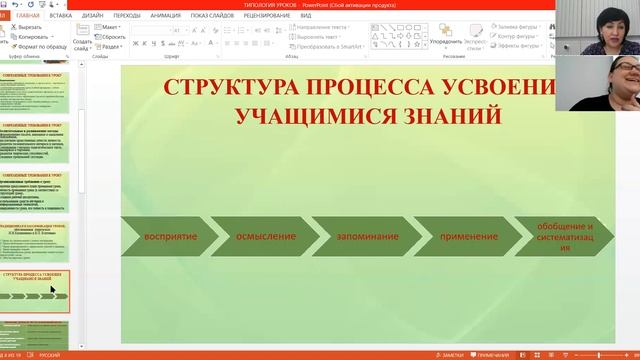Click the Копировать button

click(x=29, y=37)
